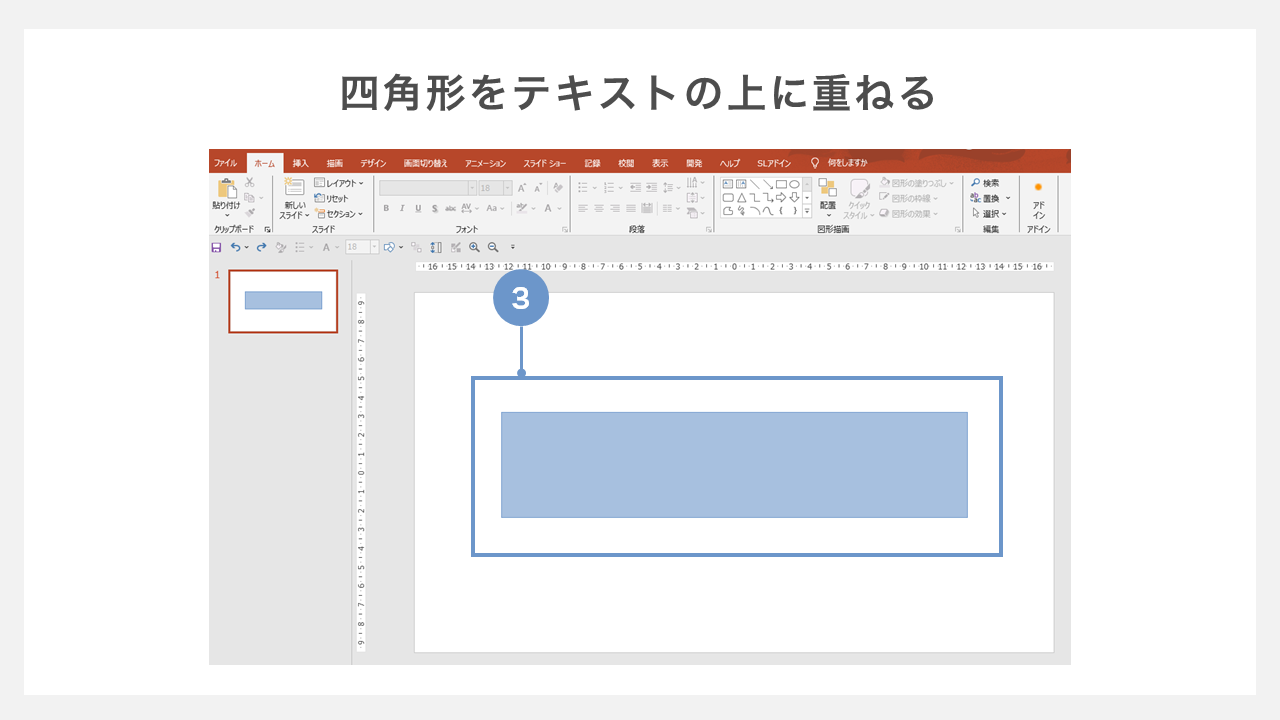Select the Rectangle shape in the gallery

point(781,184)
